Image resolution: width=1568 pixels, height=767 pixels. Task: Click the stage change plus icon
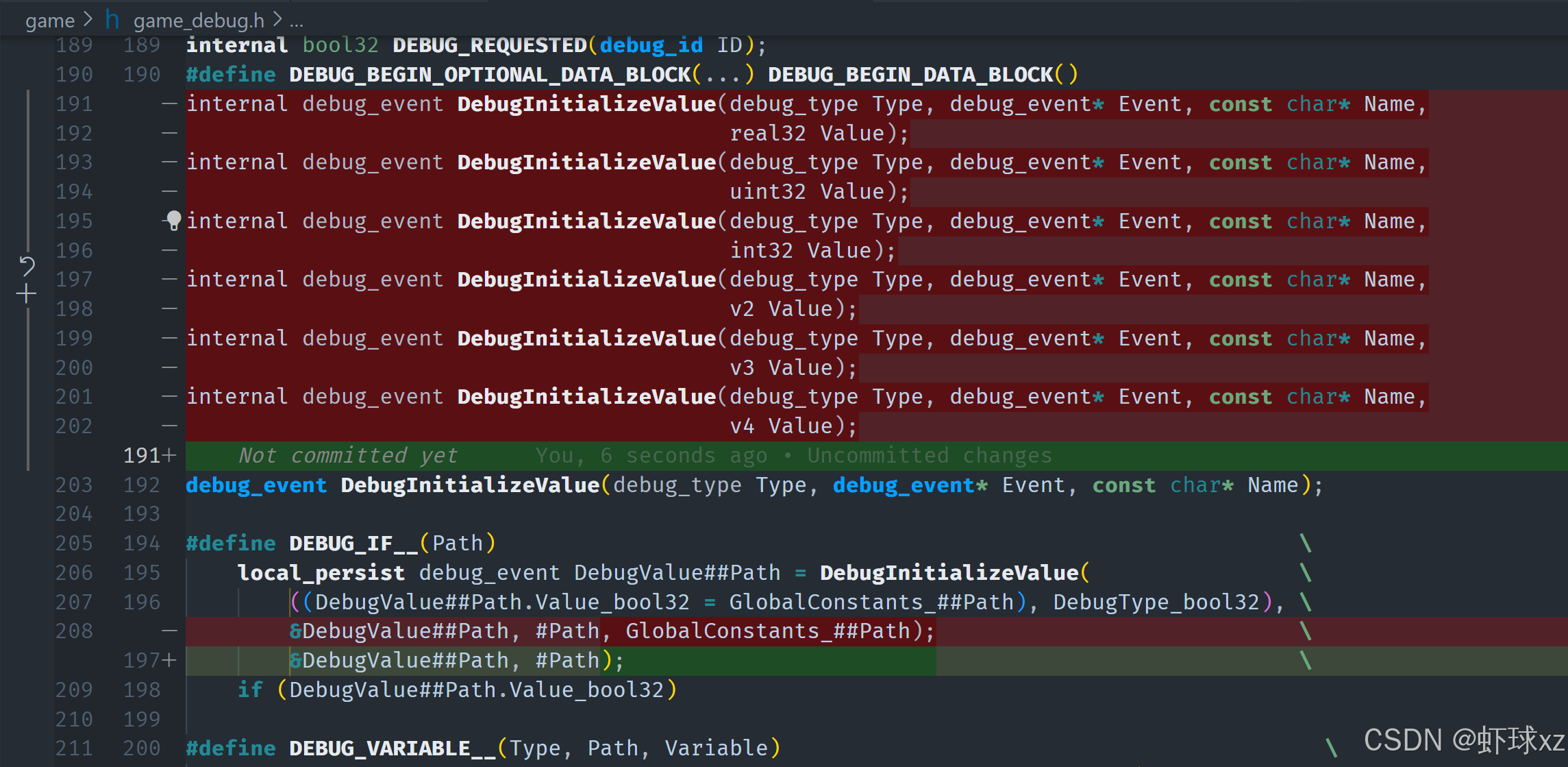point(27,294)
